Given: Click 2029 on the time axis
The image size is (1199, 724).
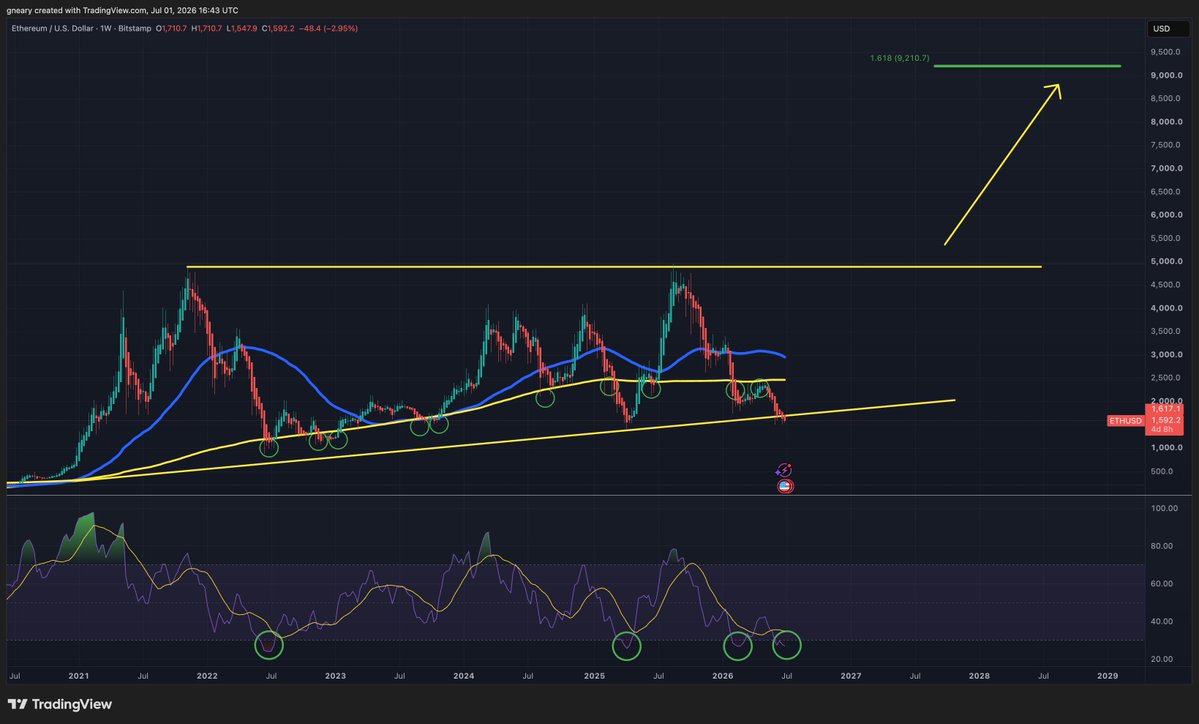Looking at the screenshot, I should pos(1107,676).
